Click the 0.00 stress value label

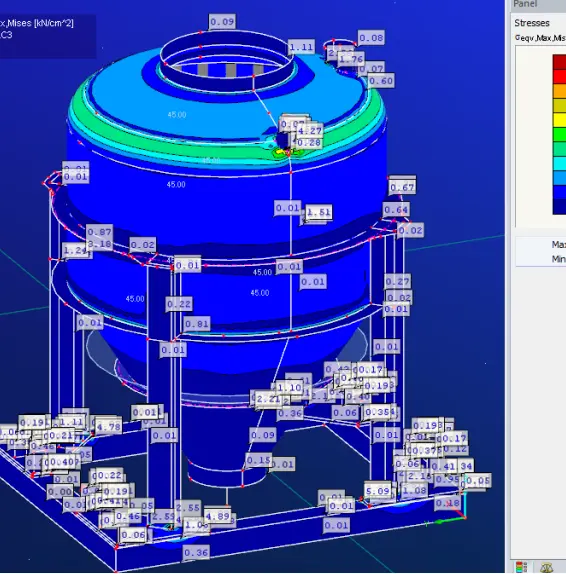point(60,492)
